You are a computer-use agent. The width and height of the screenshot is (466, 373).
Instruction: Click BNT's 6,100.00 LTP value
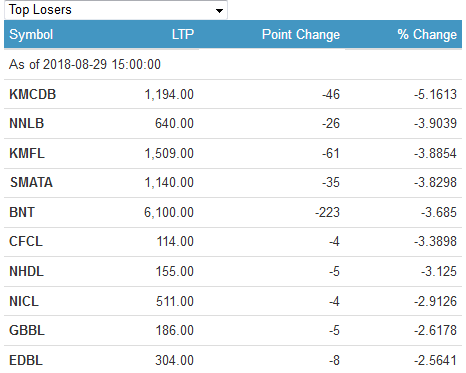(x=169, y=213)
